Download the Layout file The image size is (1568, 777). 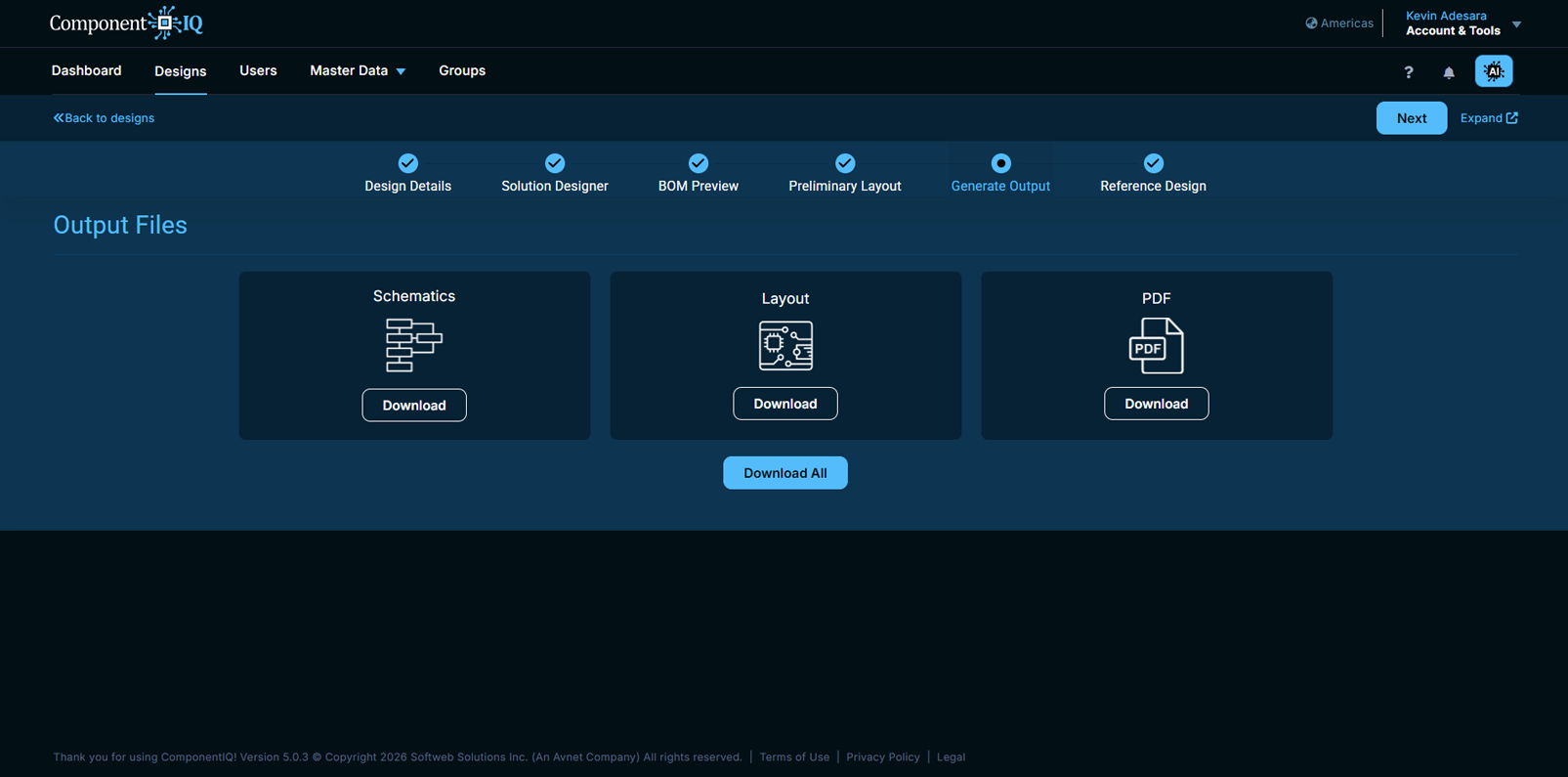click(785, 404)
